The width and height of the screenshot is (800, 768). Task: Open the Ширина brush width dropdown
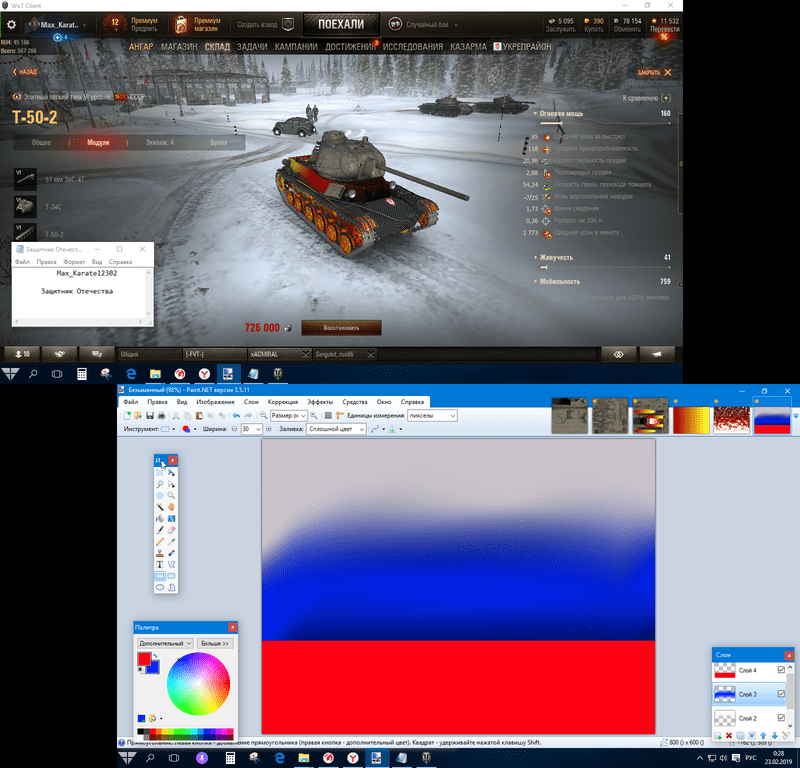(x=252, y=429)
